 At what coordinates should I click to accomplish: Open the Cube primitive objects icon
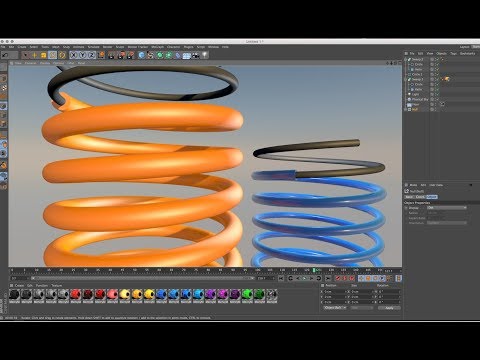(141, 55)
